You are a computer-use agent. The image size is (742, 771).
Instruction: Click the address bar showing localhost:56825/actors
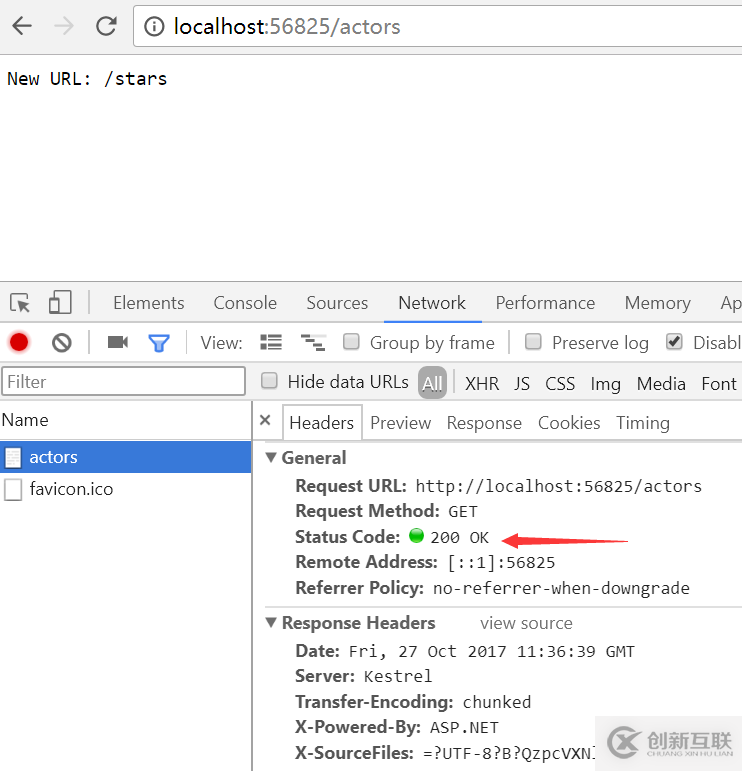coord(438,27)
